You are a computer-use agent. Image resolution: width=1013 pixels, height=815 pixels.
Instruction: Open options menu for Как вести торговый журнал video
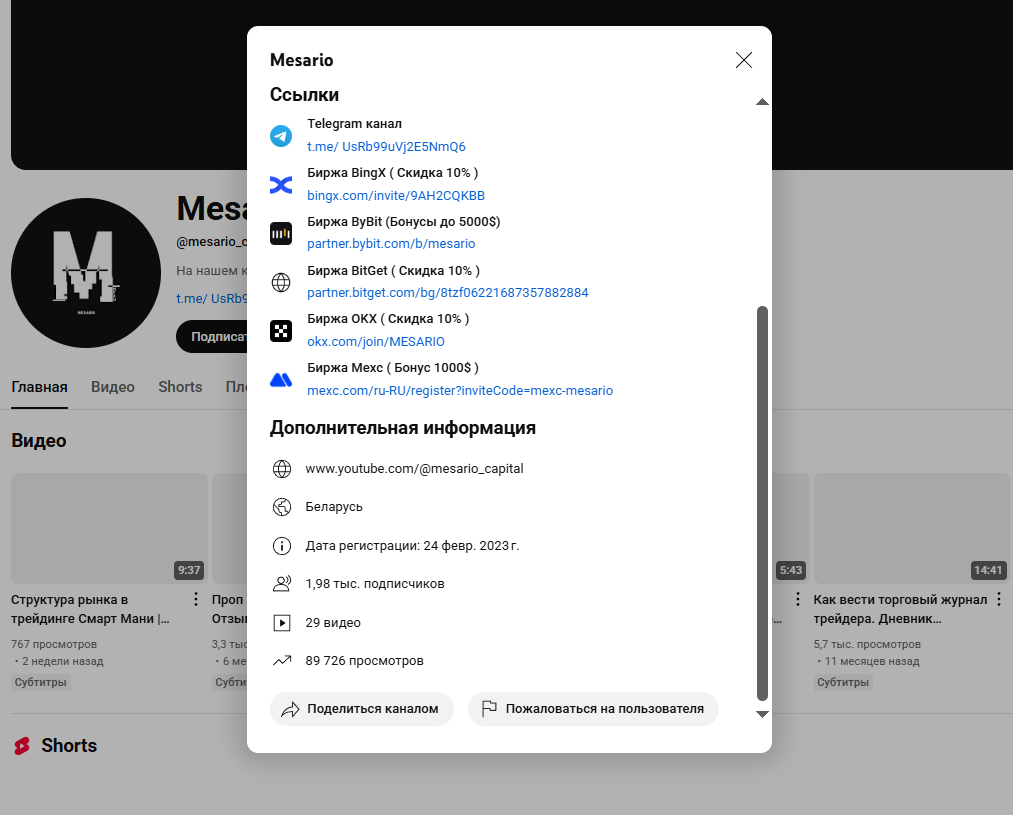coord(999,600)
